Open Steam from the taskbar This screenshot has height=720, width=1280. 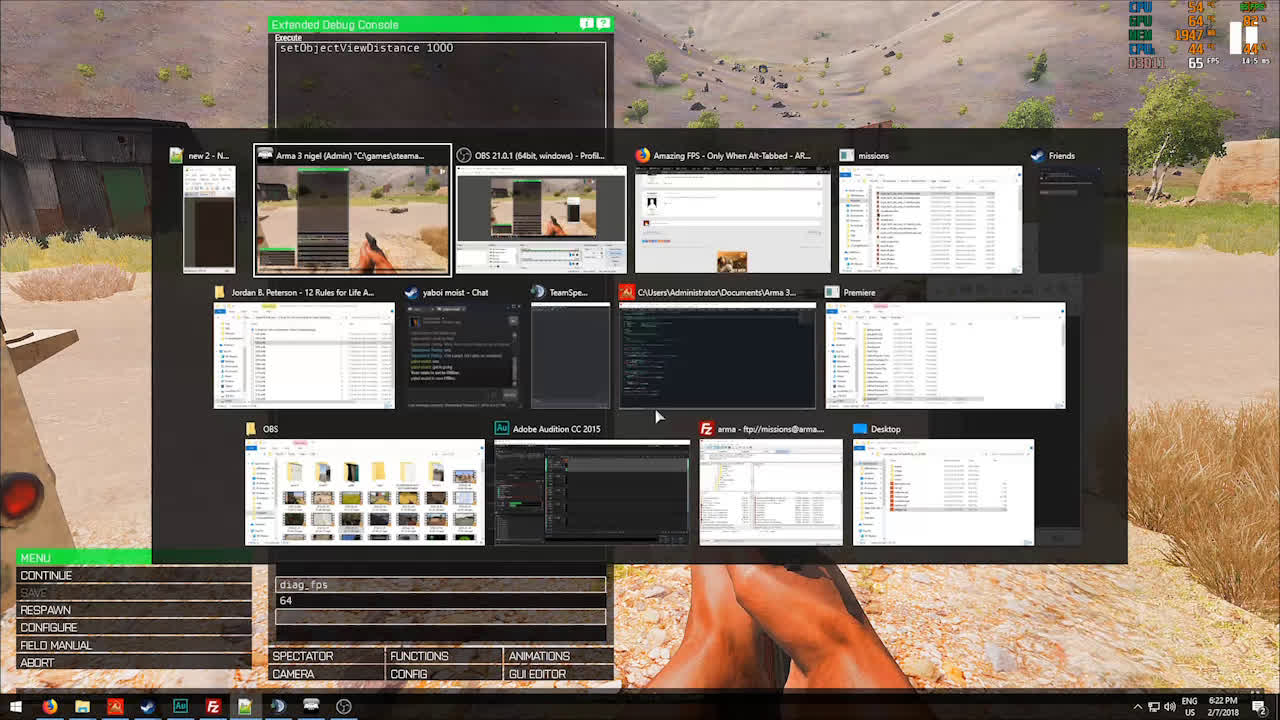click(148, 706)
